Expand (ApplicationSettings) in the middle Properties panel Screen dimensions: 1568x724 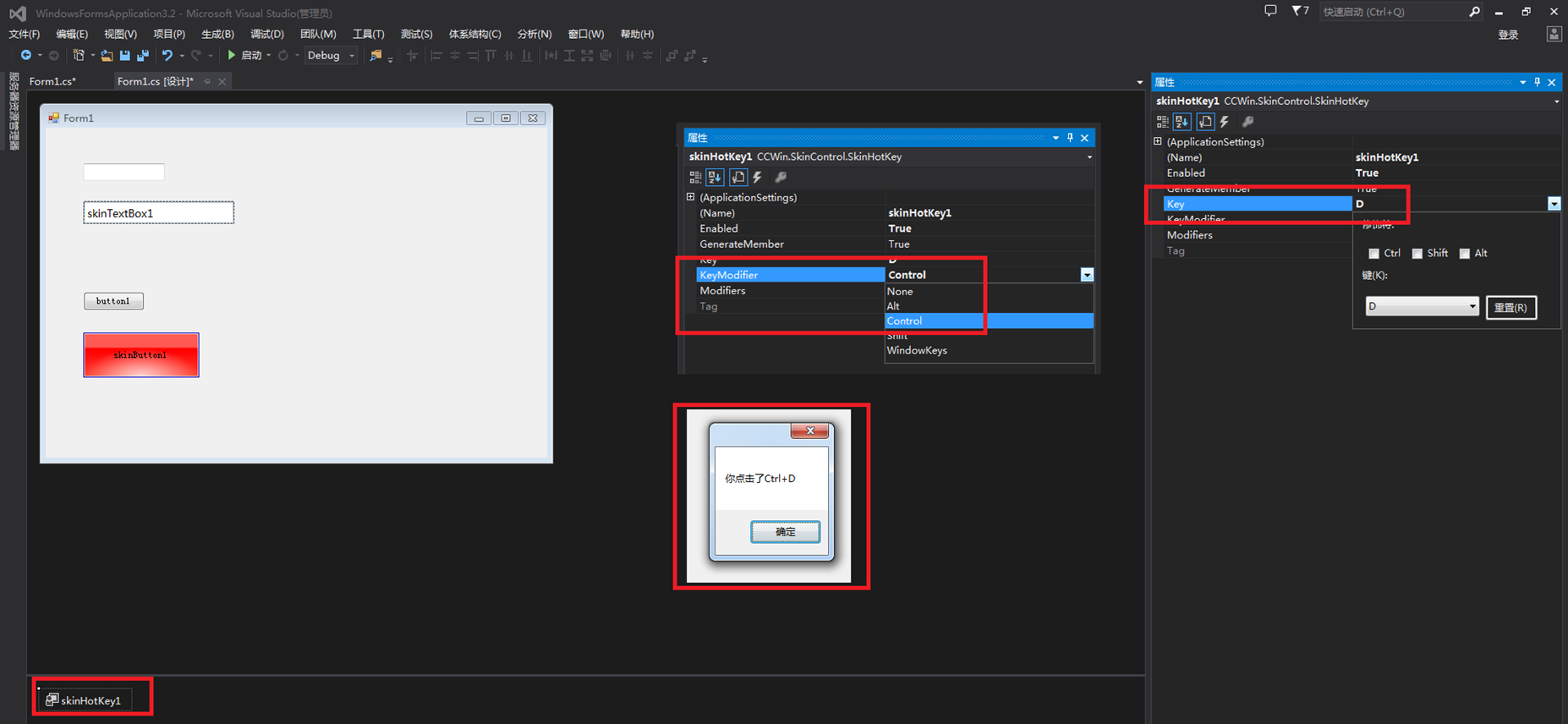[x=691, y=197]
